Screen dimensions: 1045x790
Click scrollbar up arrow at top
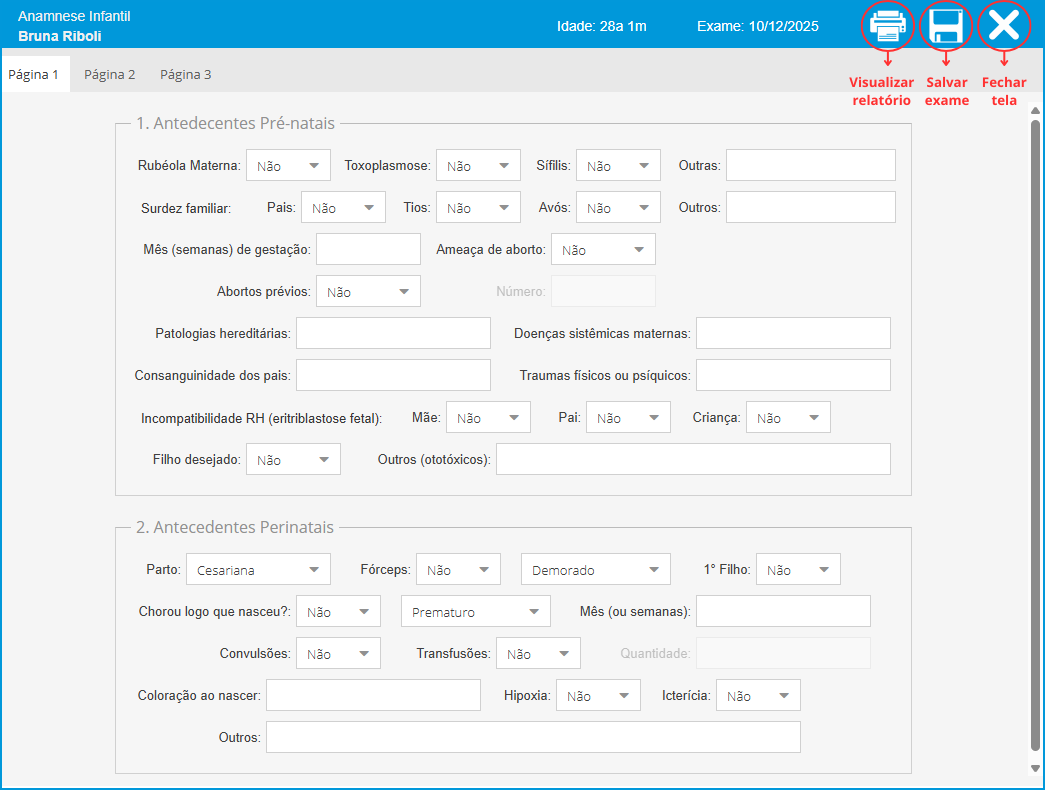coord(1035,112)
